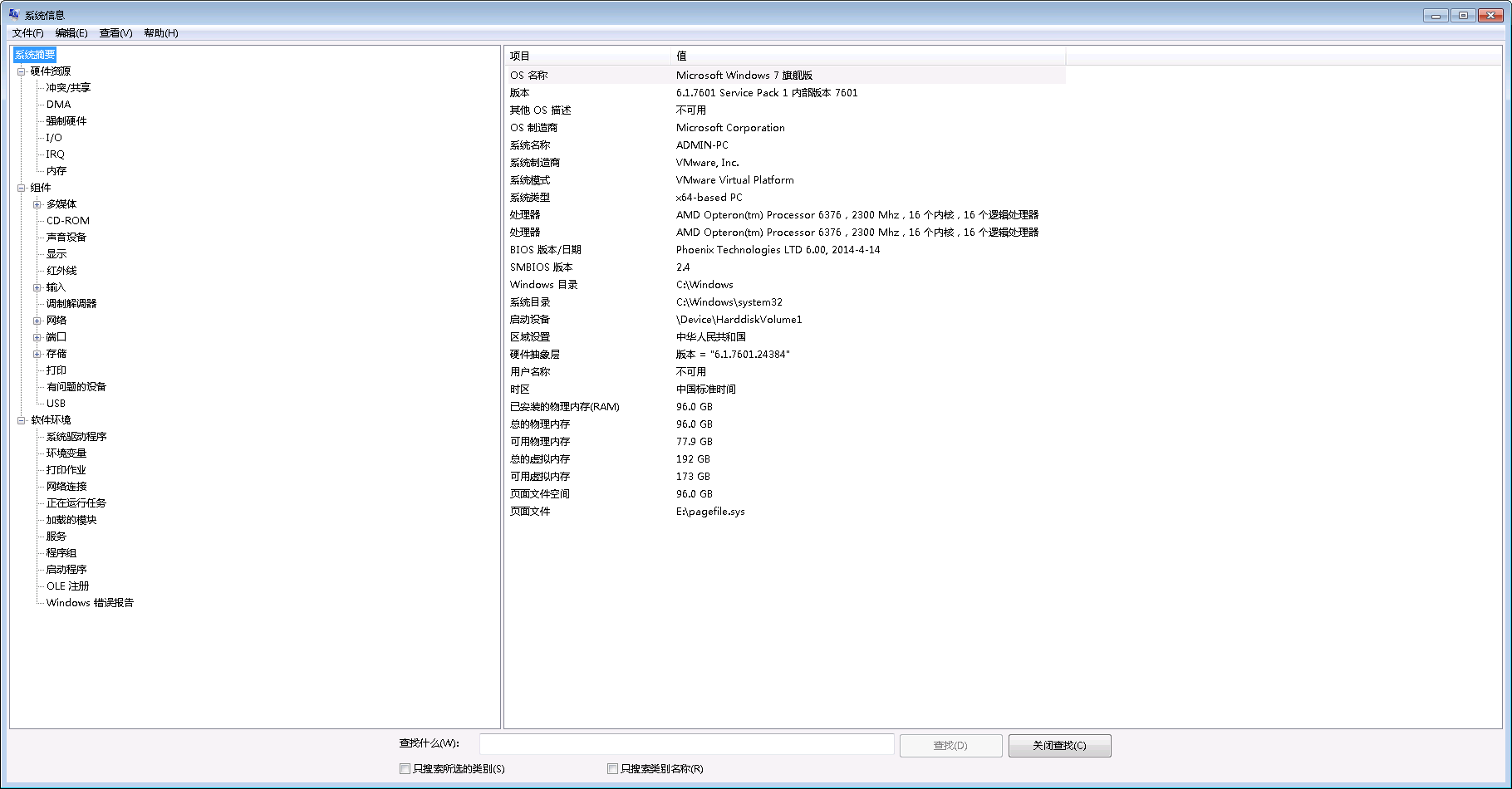The width and height of the screenshot is (1512, 789).
Task: Select 内存 tree item
Action: point(56,171)
